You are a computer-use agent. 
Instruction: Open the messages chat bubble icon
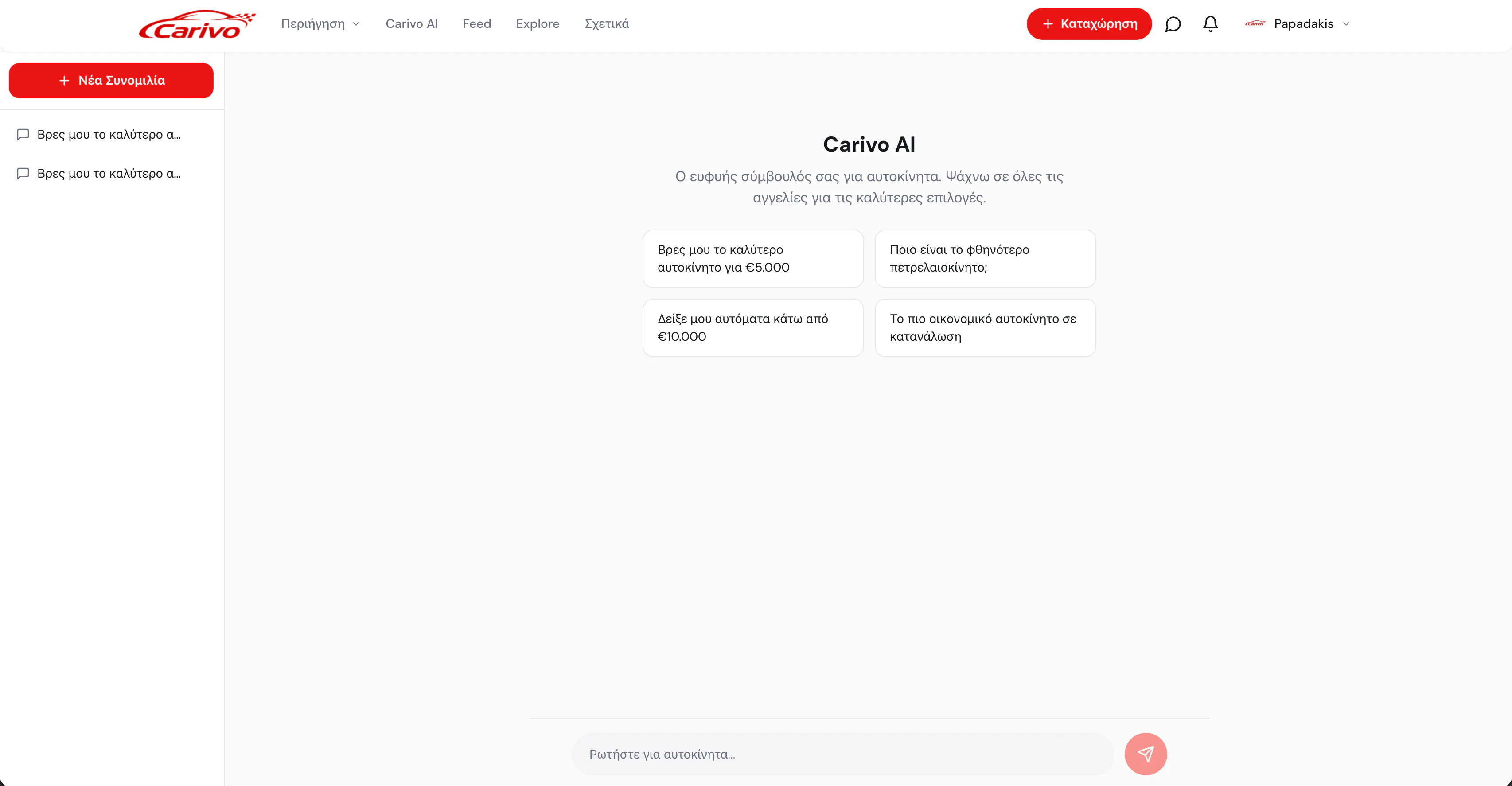[x=1173, y=24]
